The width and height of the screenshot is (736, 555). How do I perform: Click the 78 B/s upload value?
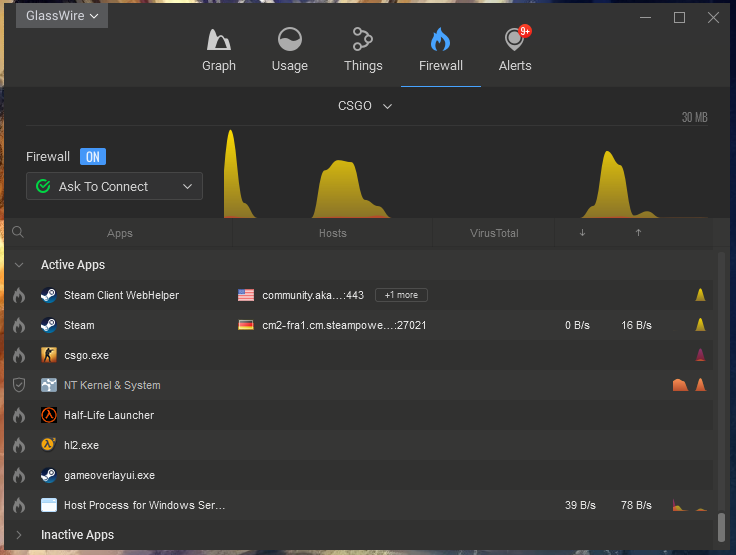coord(636,506)
